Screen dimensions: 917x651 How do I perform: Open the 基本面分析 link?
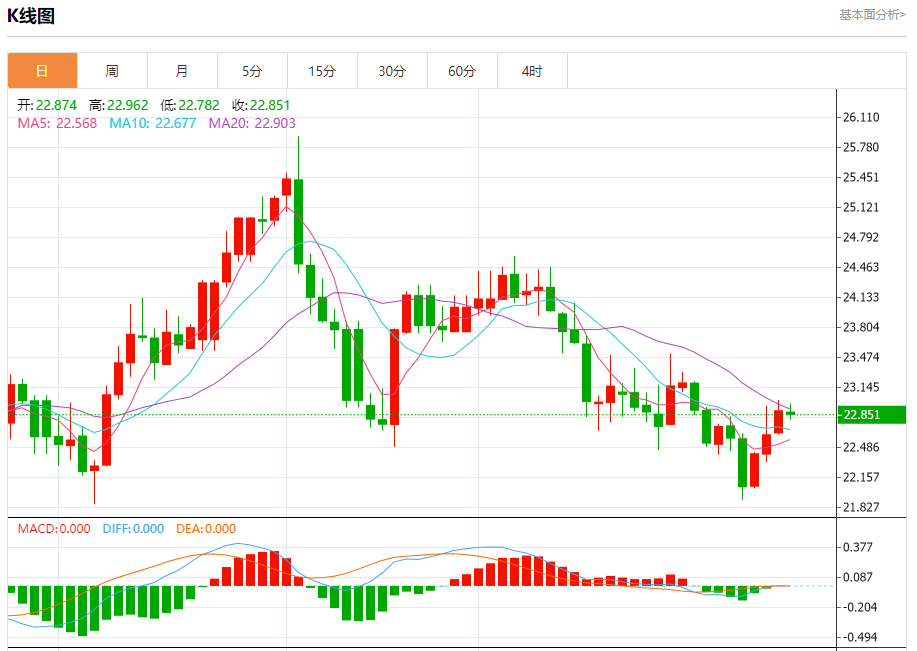tap(871, 15)
